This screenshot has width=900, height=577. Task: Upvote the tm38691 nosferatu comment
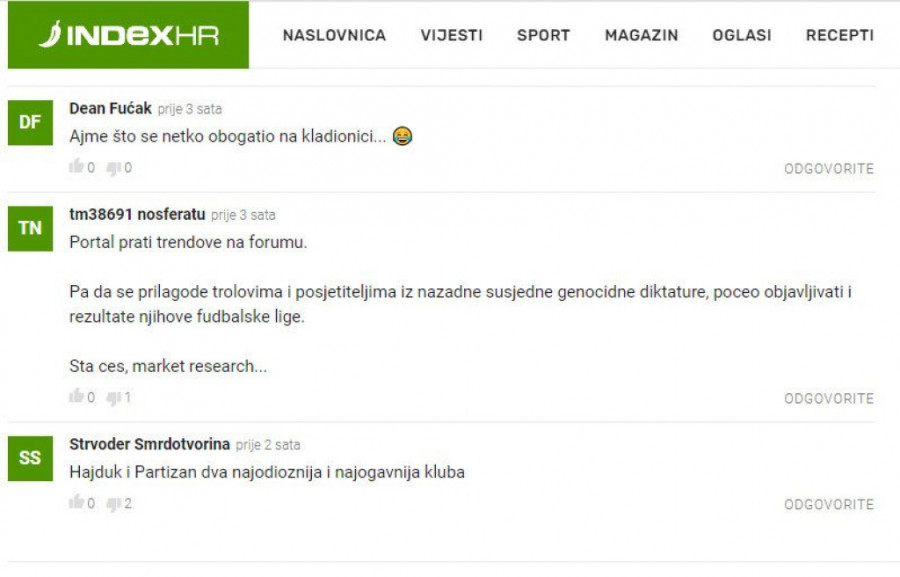[x=76, y=396]
